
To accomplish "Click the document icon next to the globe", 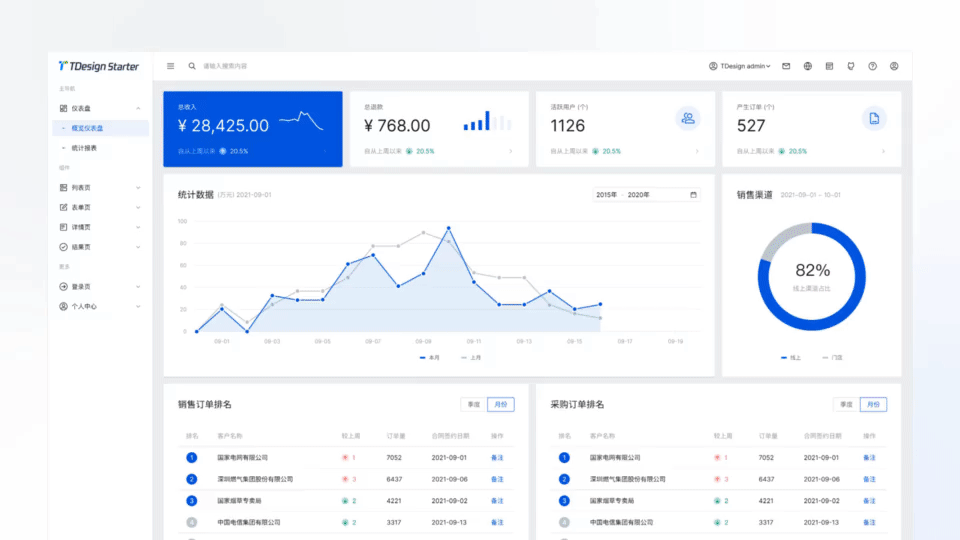I will click(x=829, y=66).
